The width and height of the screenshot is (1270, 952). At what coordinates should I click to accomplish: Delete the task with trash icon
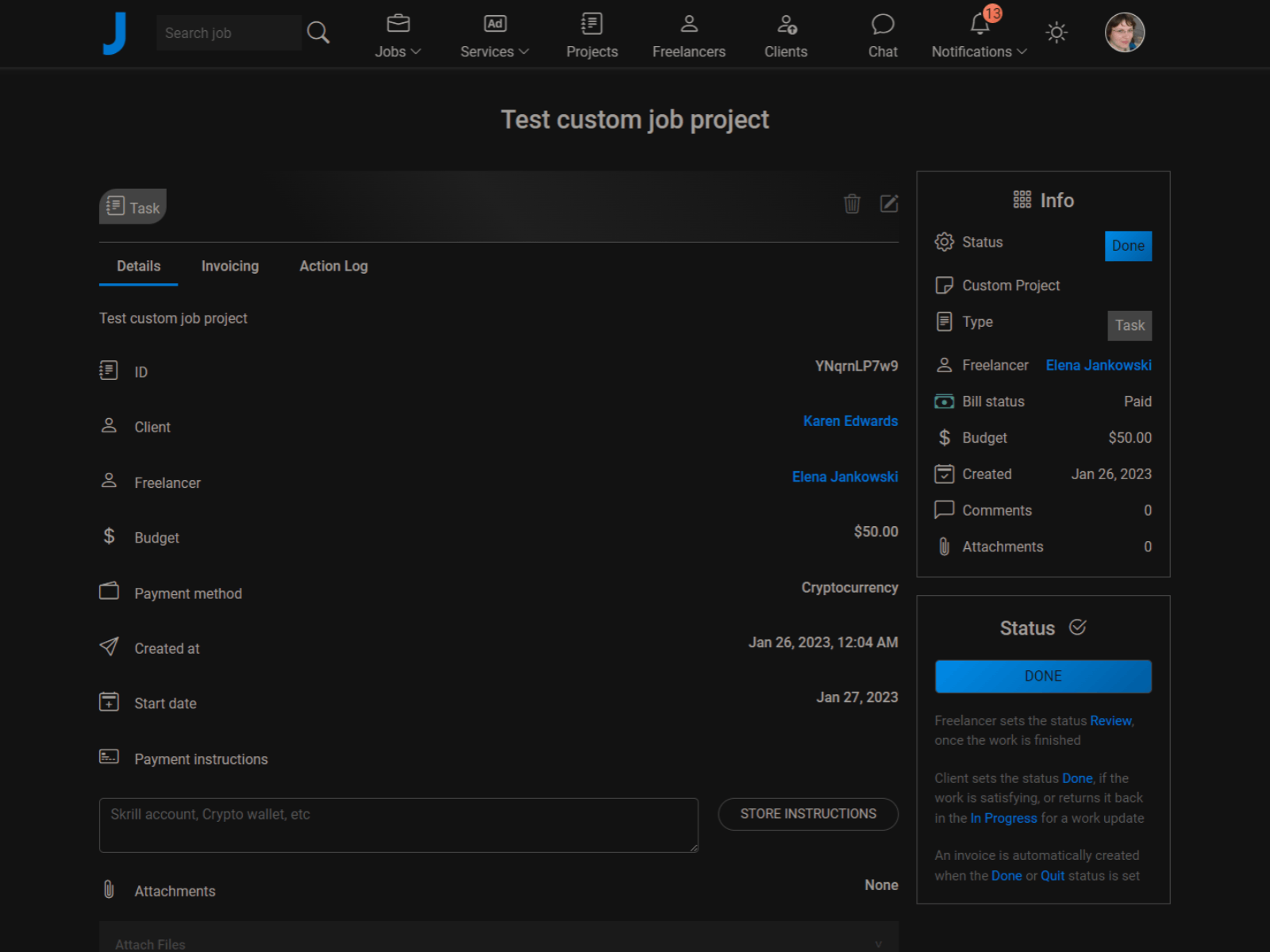point(852,204)
